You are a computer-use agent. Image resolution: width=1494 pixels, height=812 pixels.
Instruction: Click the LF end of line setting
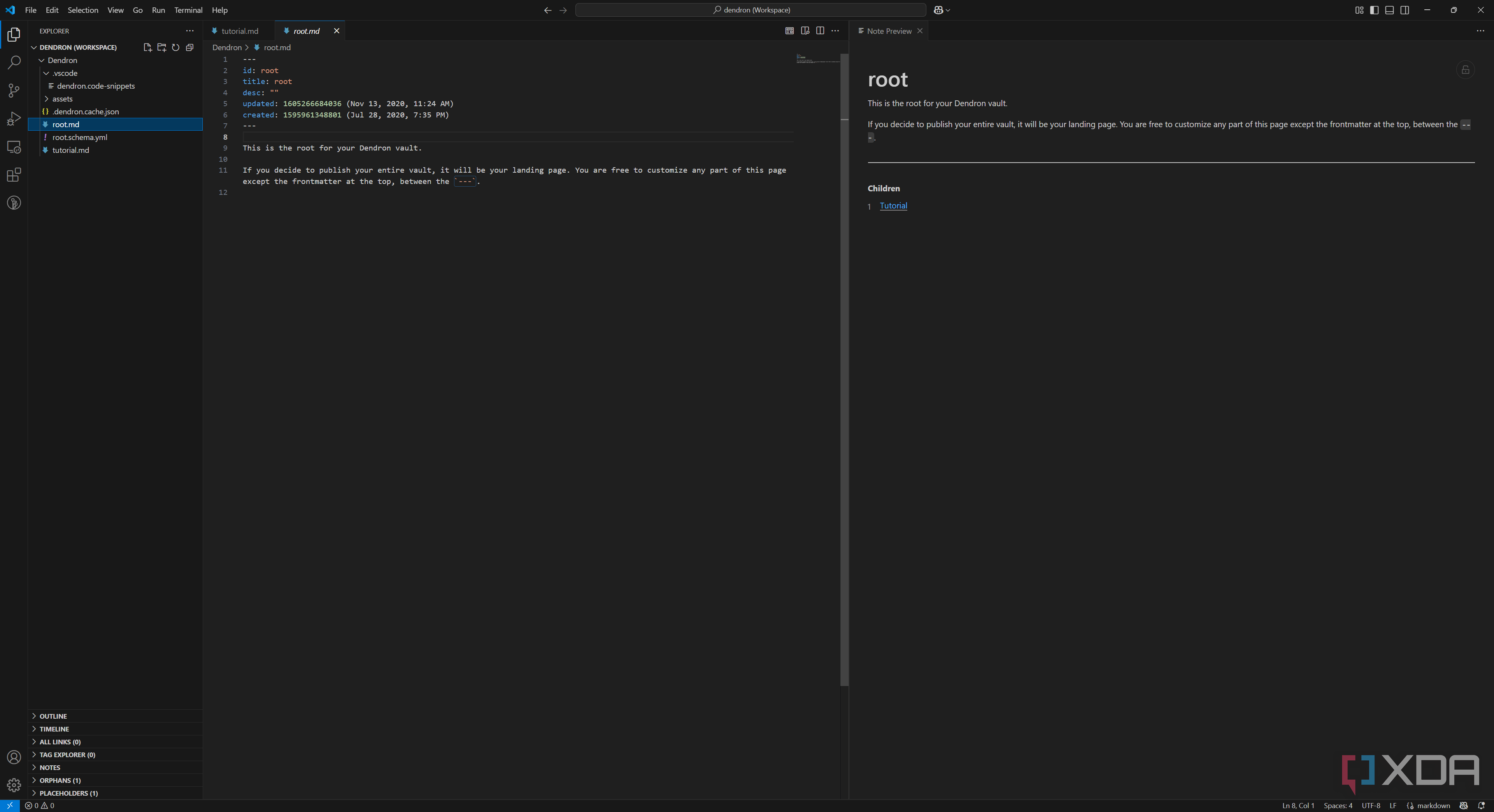(x=1392, y=806)
